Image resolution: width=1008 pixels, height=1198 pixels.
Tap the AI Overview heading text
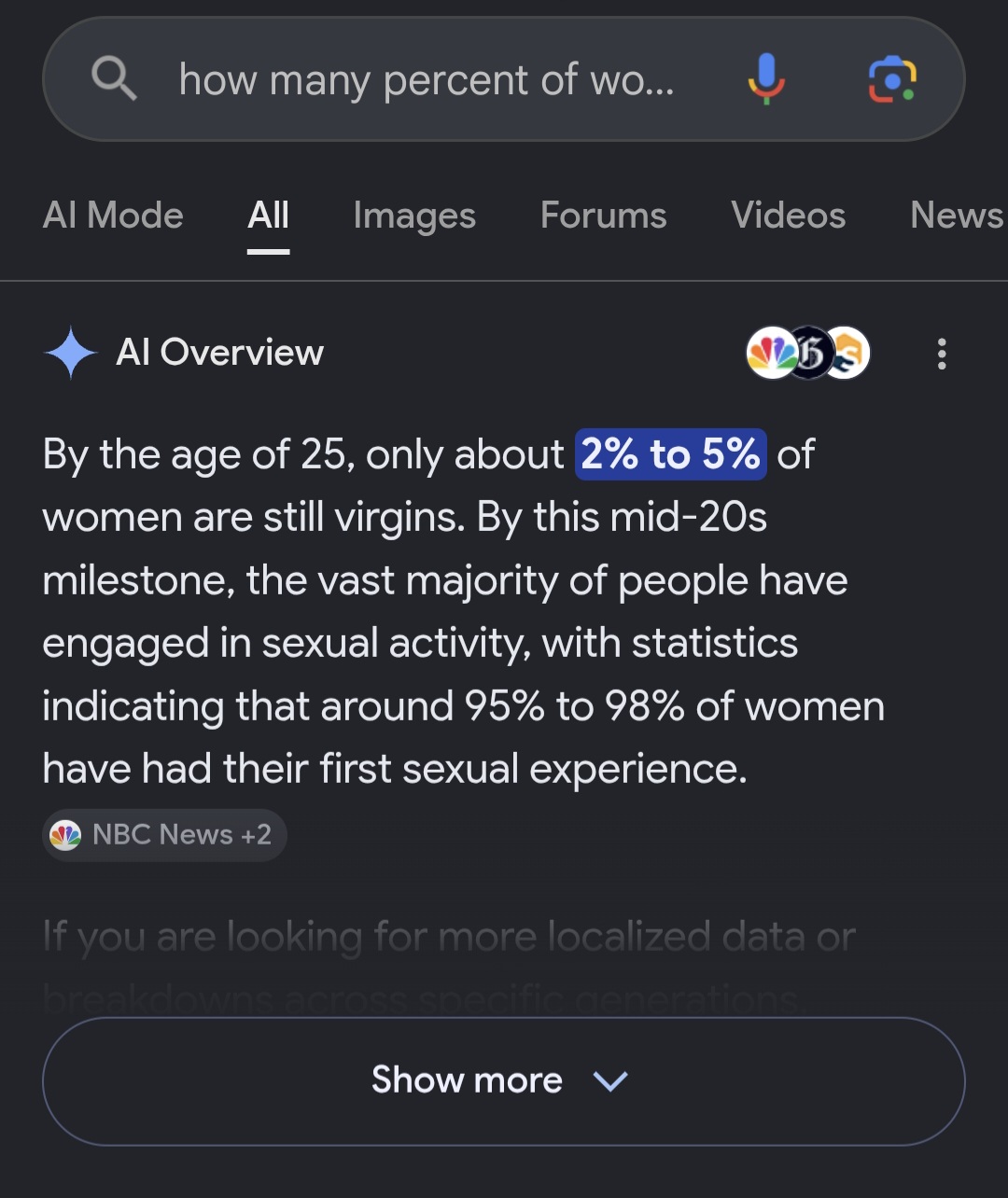pyautogui.click(x=219, y=353)
